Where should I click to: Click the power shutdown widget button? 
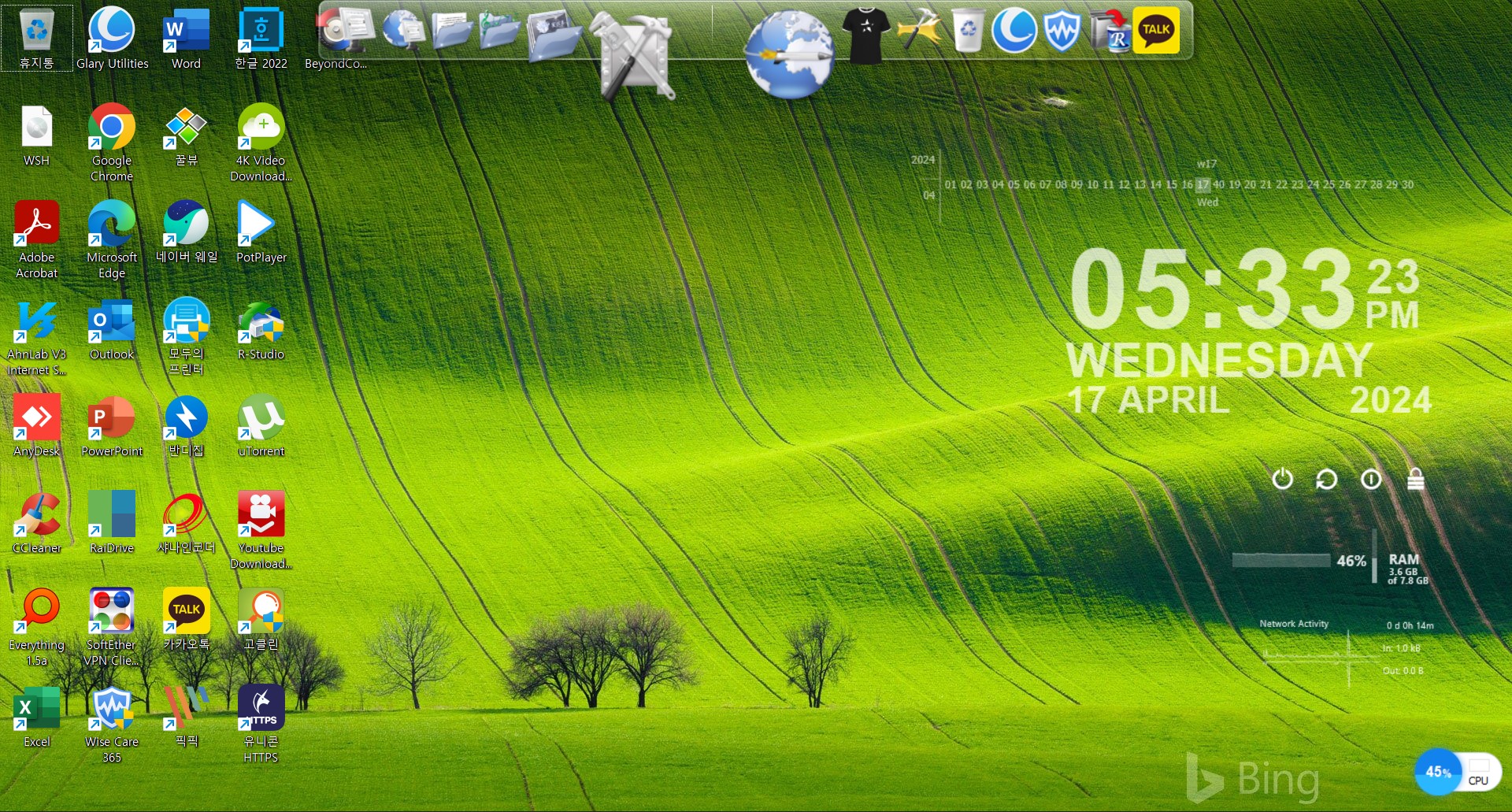1282,479
